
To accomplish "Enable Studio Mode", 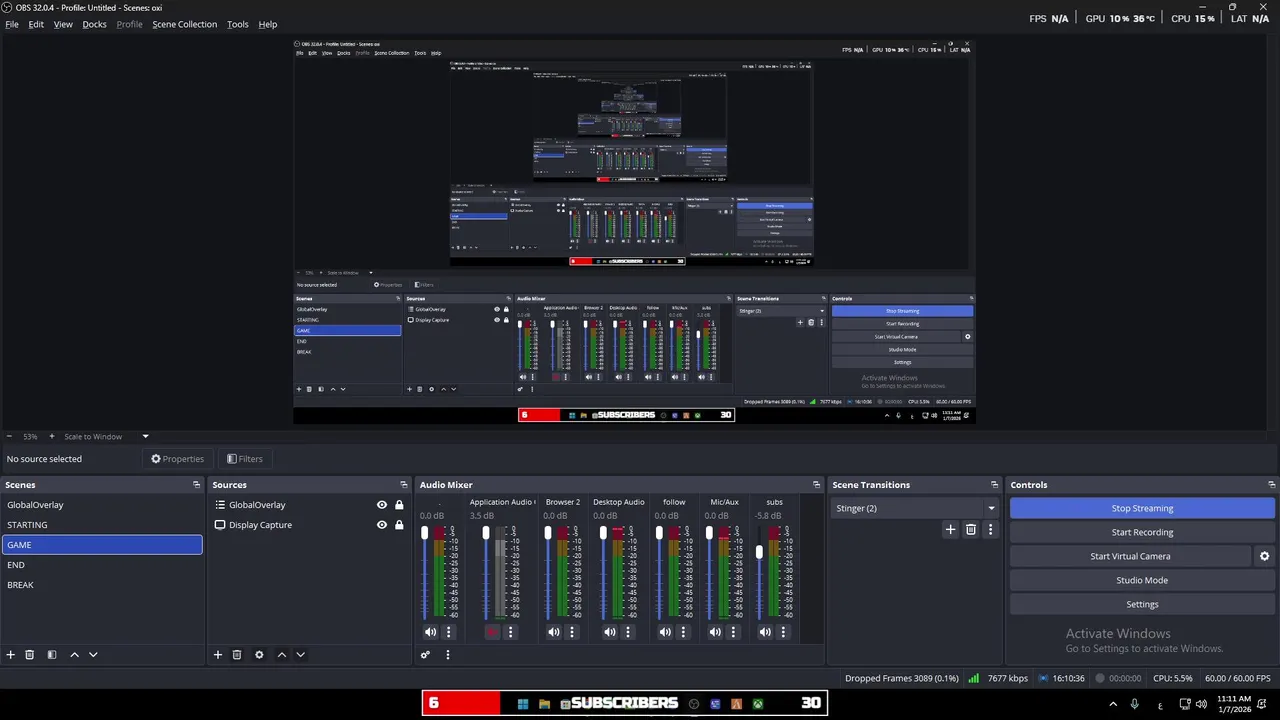I will tap(1142, 580).
